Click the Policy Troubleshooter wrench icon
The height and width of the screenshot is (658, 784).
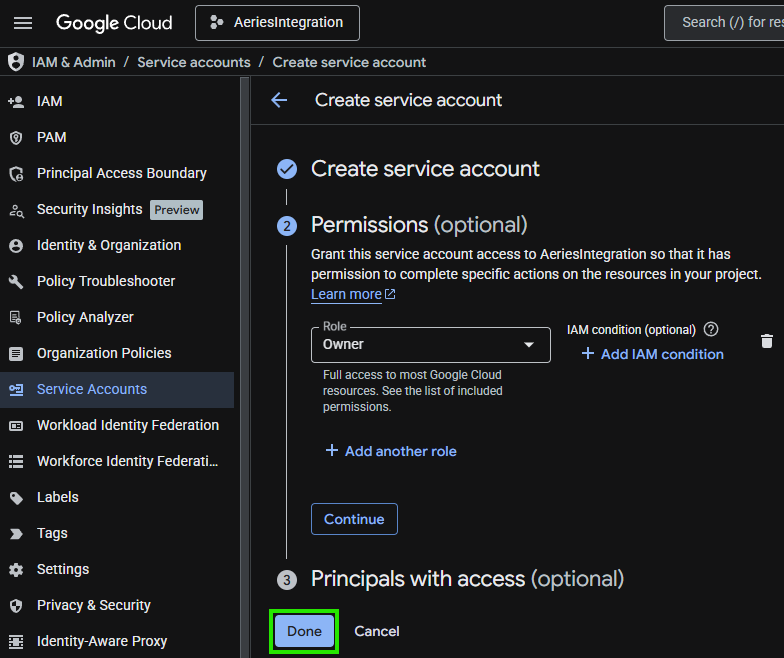tap(16, 282)
